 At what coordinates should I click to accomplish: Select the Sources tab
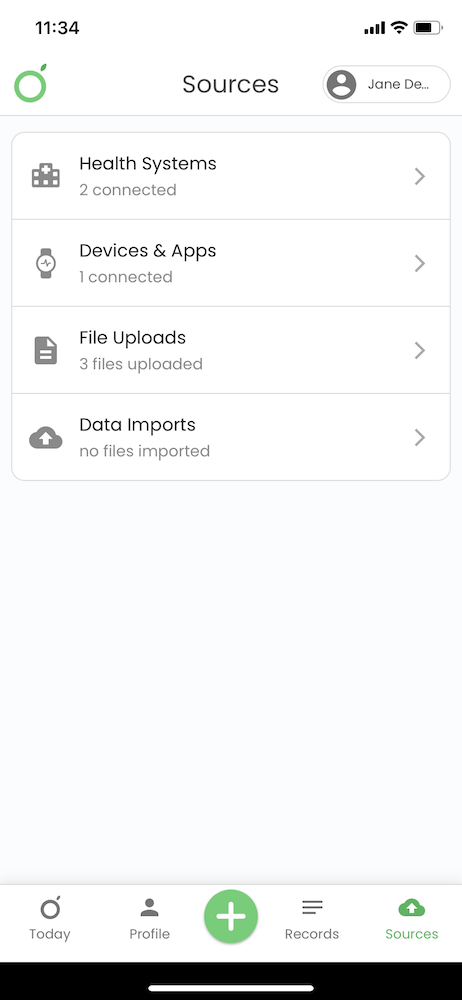tap(412, 918)
